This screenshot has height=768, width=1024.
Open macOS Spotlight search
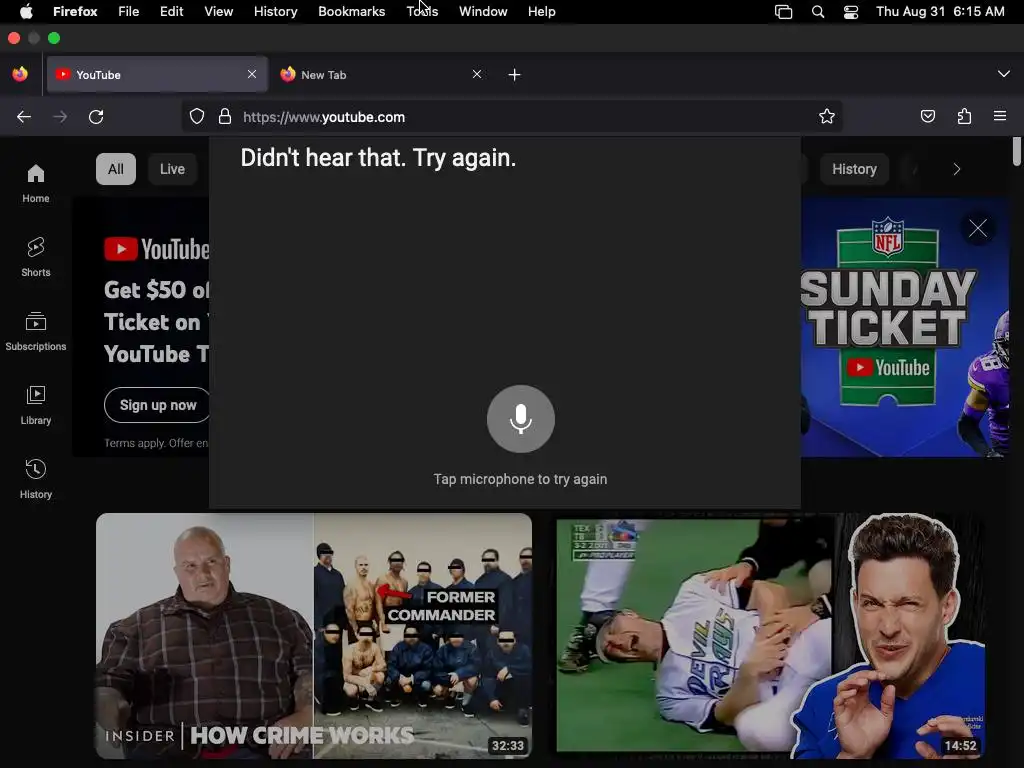point(818,12)
